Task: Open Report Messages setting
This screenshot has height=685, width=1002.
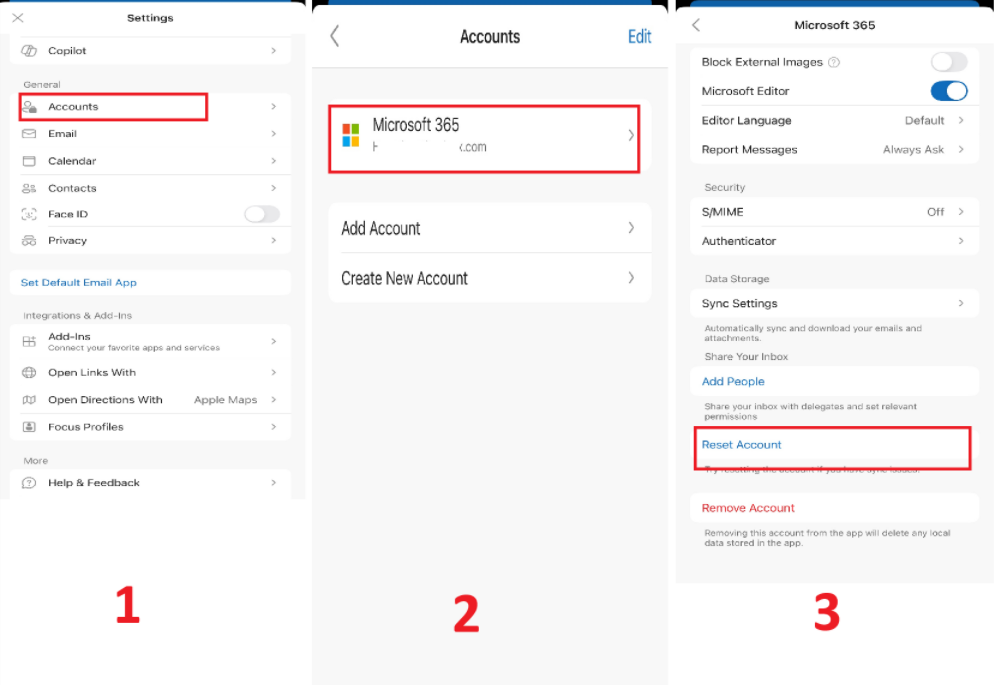Action: [835, 150]
